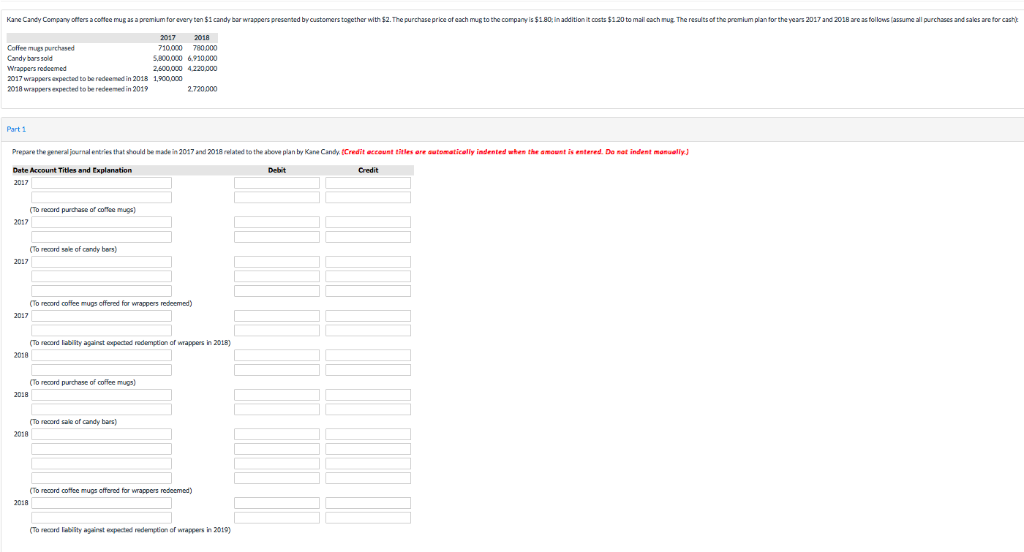Click the 710,000 coffee mugs purchased value
The width and height of the screenshot is (1024, 552).
[170, 48]
